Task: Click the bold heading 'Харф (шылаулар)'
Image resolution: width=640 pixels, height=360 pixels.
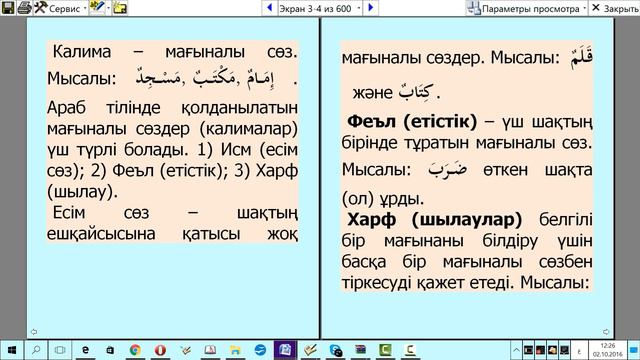Action: 435,220
